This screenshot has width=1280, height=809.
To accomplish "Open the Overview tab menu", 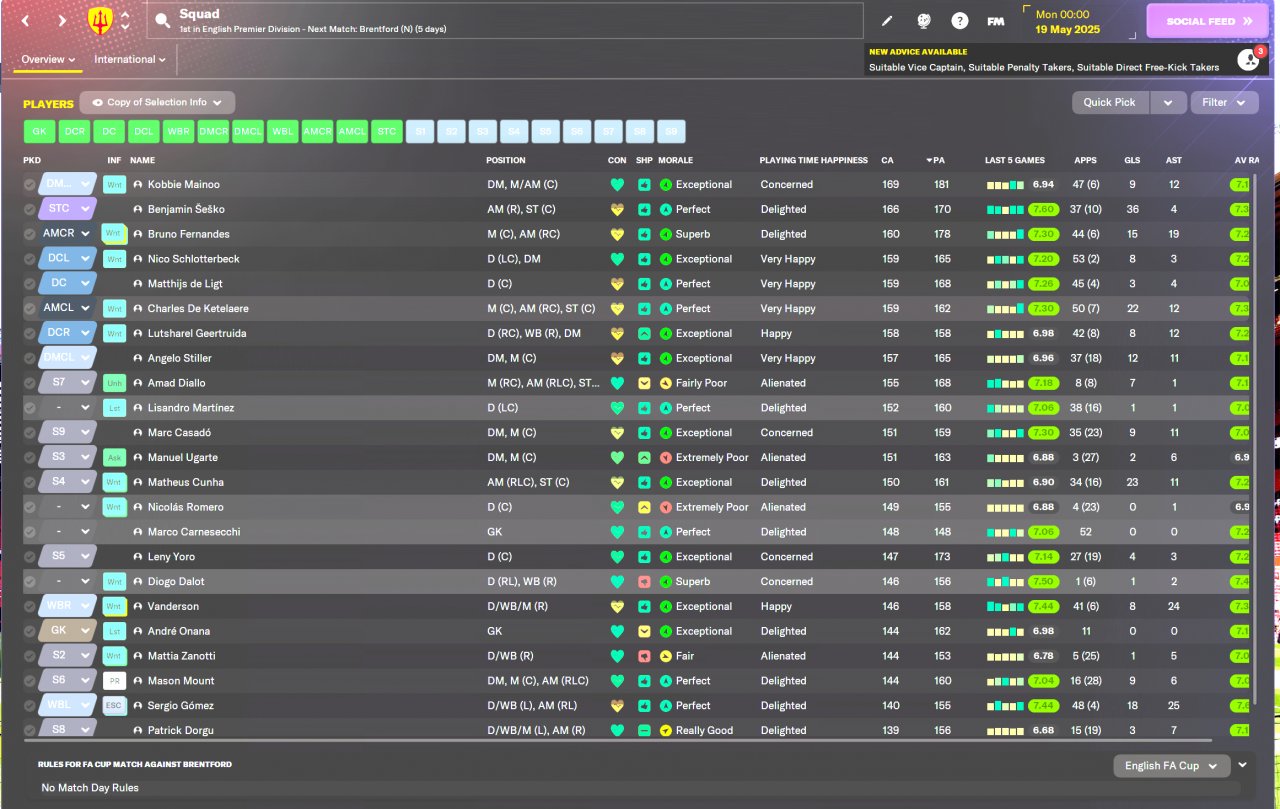I will tap(49, 60).
